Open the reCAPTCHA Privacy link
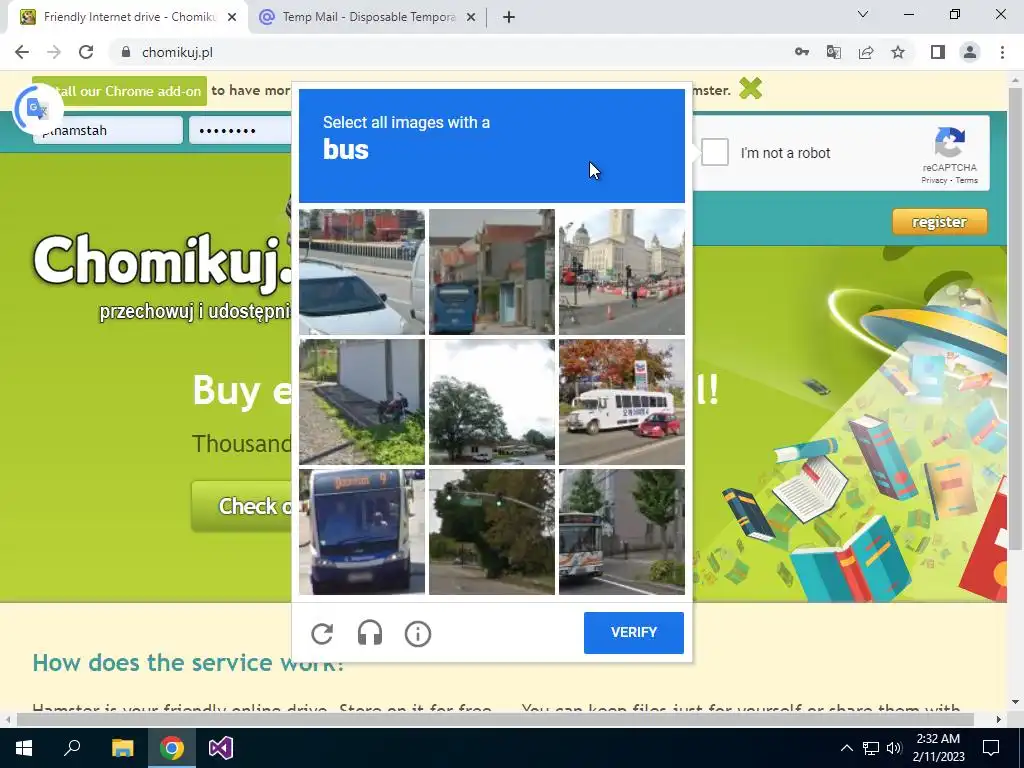This screenshot has width=1024, height=768. pyautogui.click(x=934, y=180)
